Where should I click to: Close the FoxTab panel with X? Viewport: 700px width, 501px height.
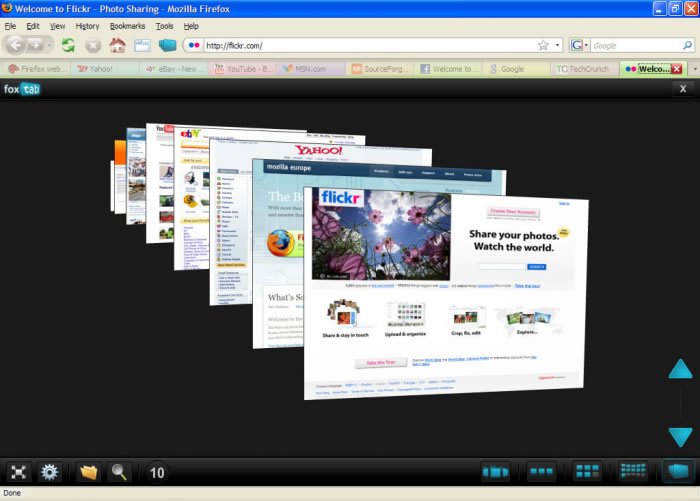tap(683, 88)
